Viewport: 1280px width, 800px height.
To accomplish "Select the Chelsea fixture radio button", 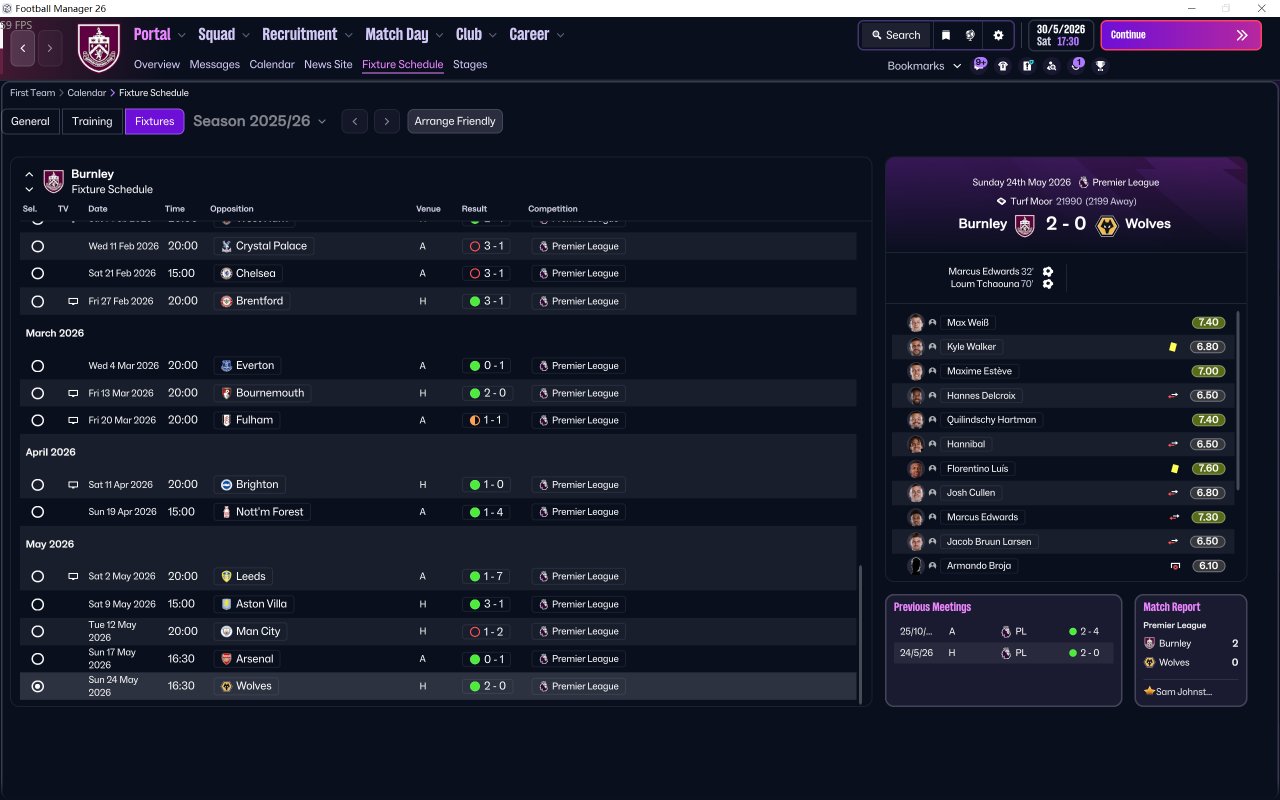I will click(38, 274).
